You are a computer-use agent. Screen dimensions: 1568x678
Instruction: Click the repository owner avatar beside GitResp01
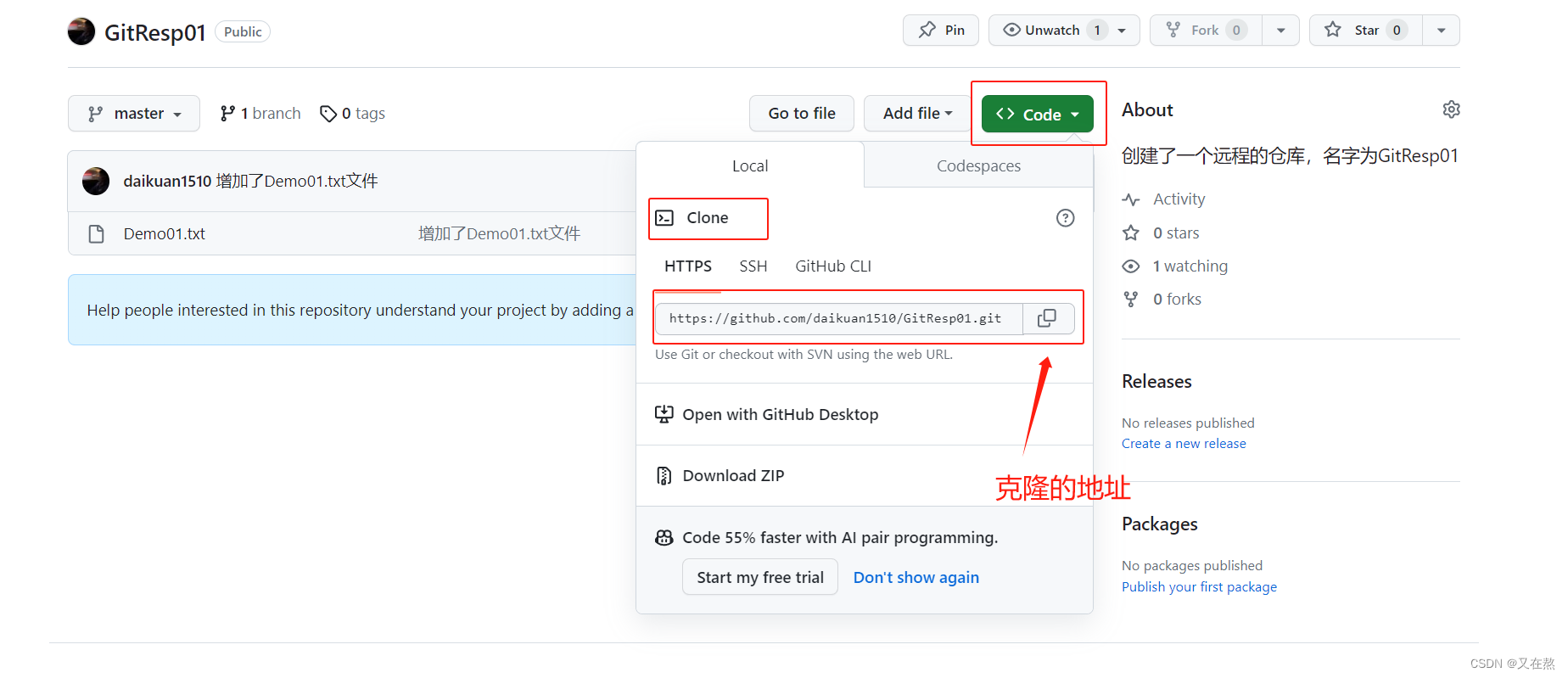coord(81,31)
